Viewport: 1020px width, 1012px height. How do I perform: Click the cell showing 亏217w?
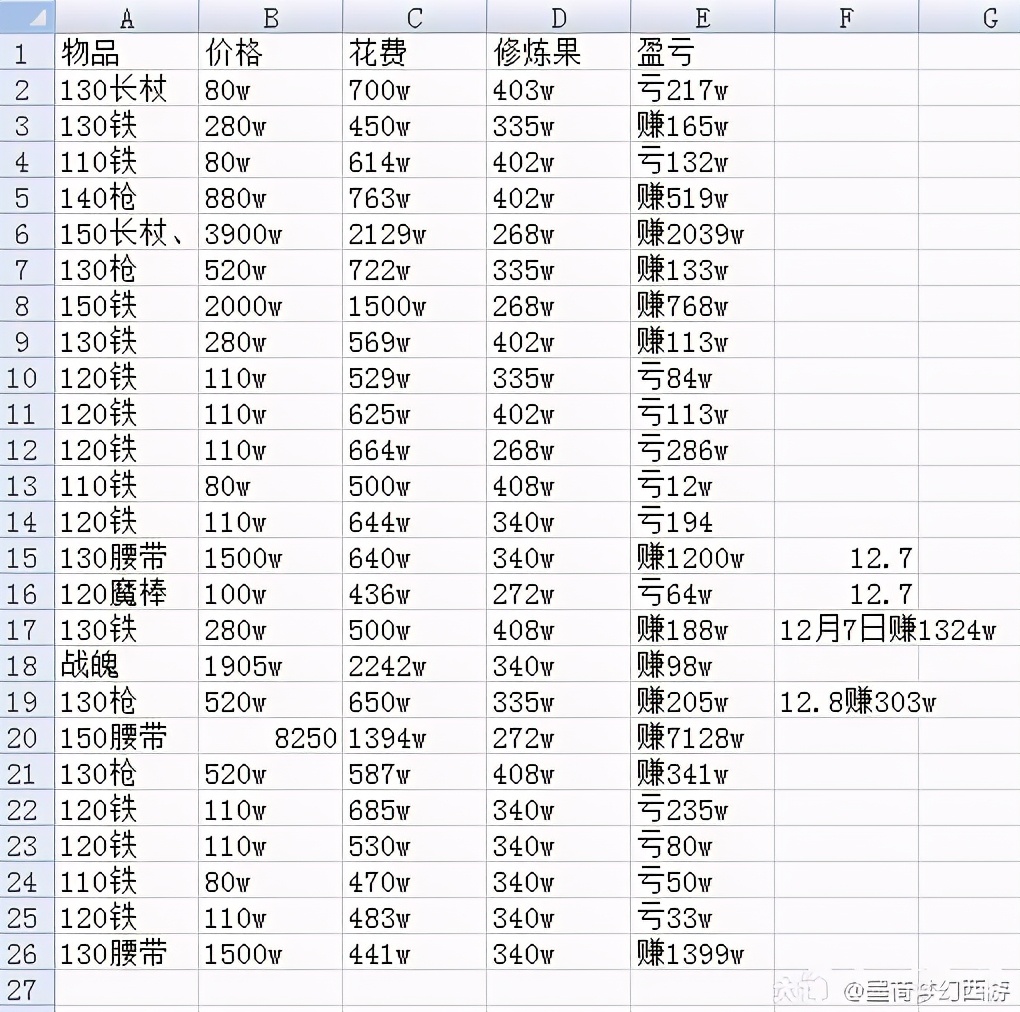(x=701, y=89)
